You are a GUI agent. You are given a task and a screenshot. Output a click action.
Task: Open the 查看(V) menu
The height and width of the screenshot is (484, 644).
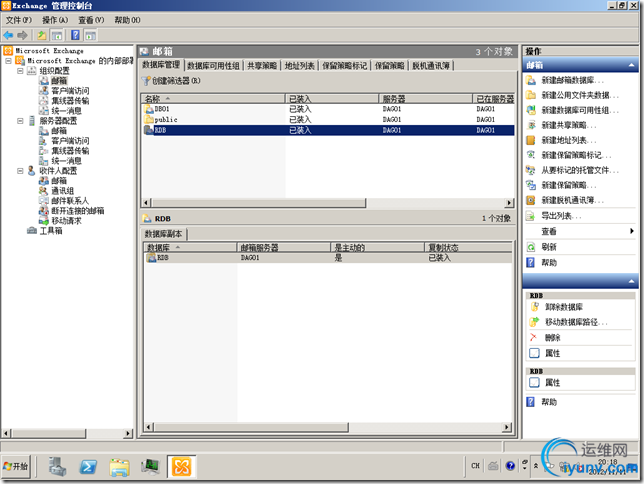point(91,20)
